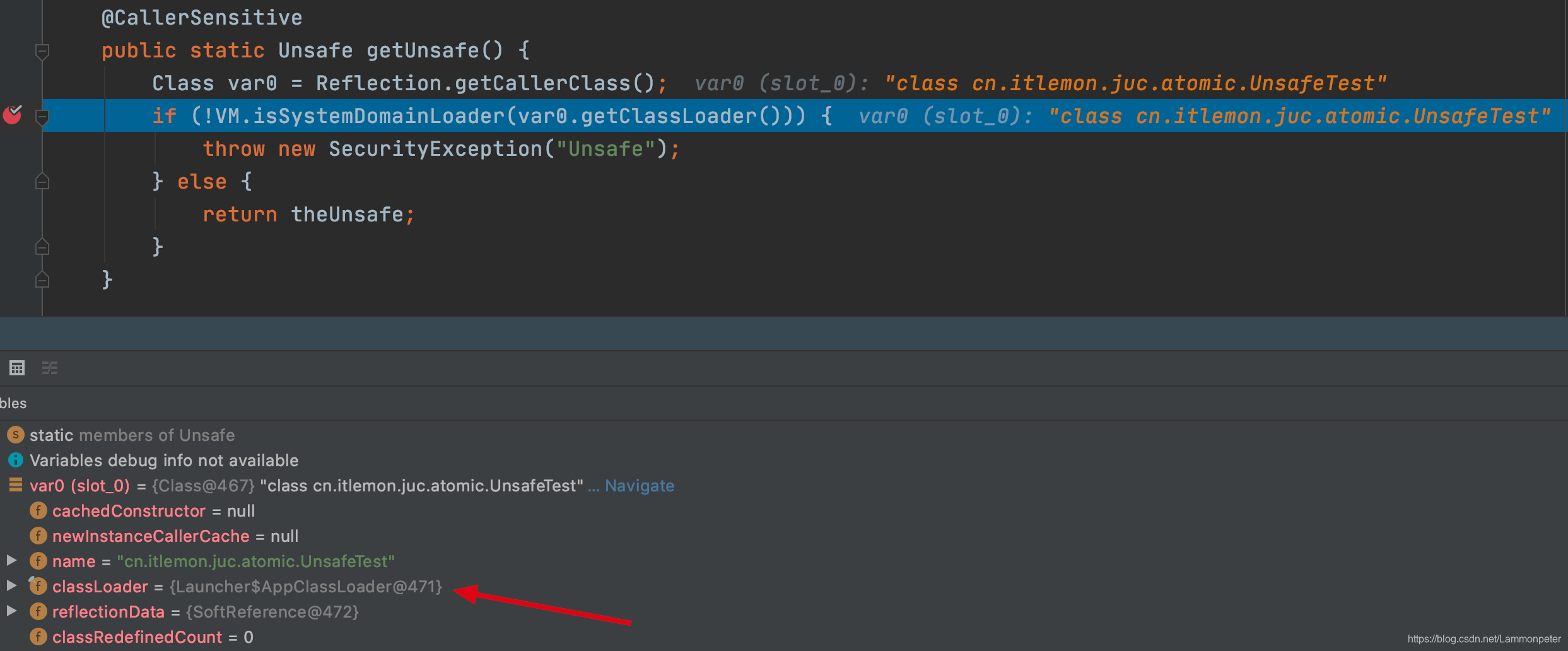
Task: Open the table view icon in debugger toolbar
Action: 17,368
